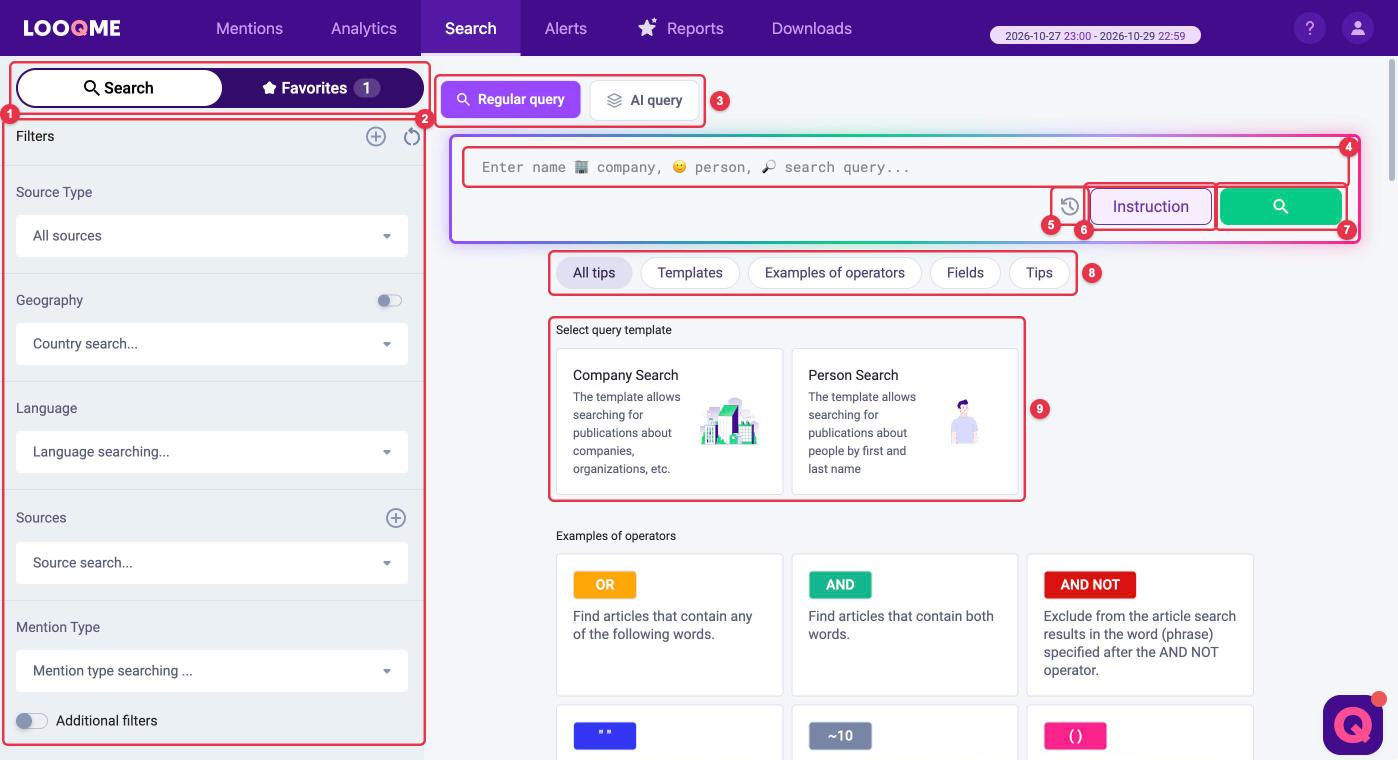Click in the search query input field
This screenshot has width=1398, height=760.
[905, 167]
